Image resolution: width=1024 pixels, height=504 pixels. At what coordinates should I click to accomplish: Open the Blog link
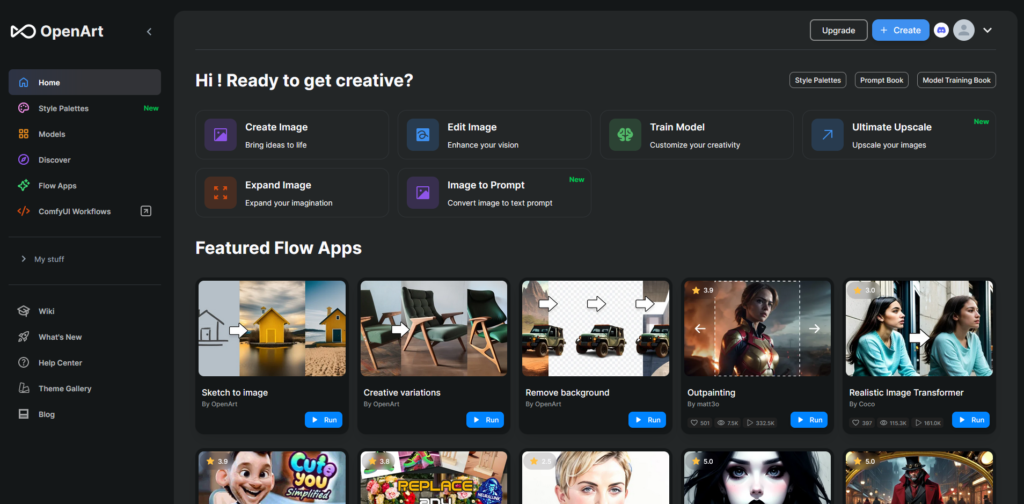[x=46, y=415]
